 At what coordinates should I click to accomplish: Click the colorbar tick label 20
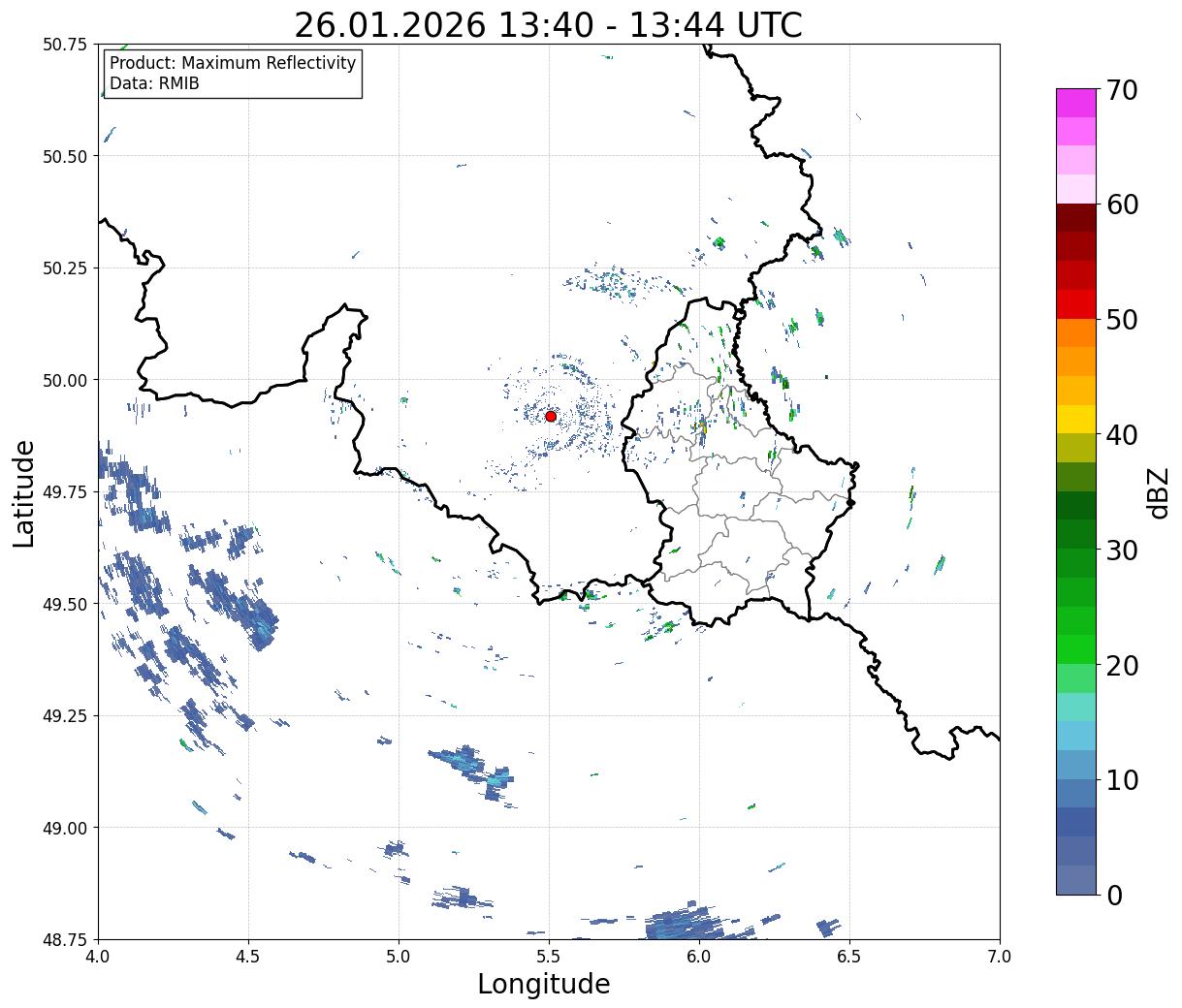pos(1121,665)
